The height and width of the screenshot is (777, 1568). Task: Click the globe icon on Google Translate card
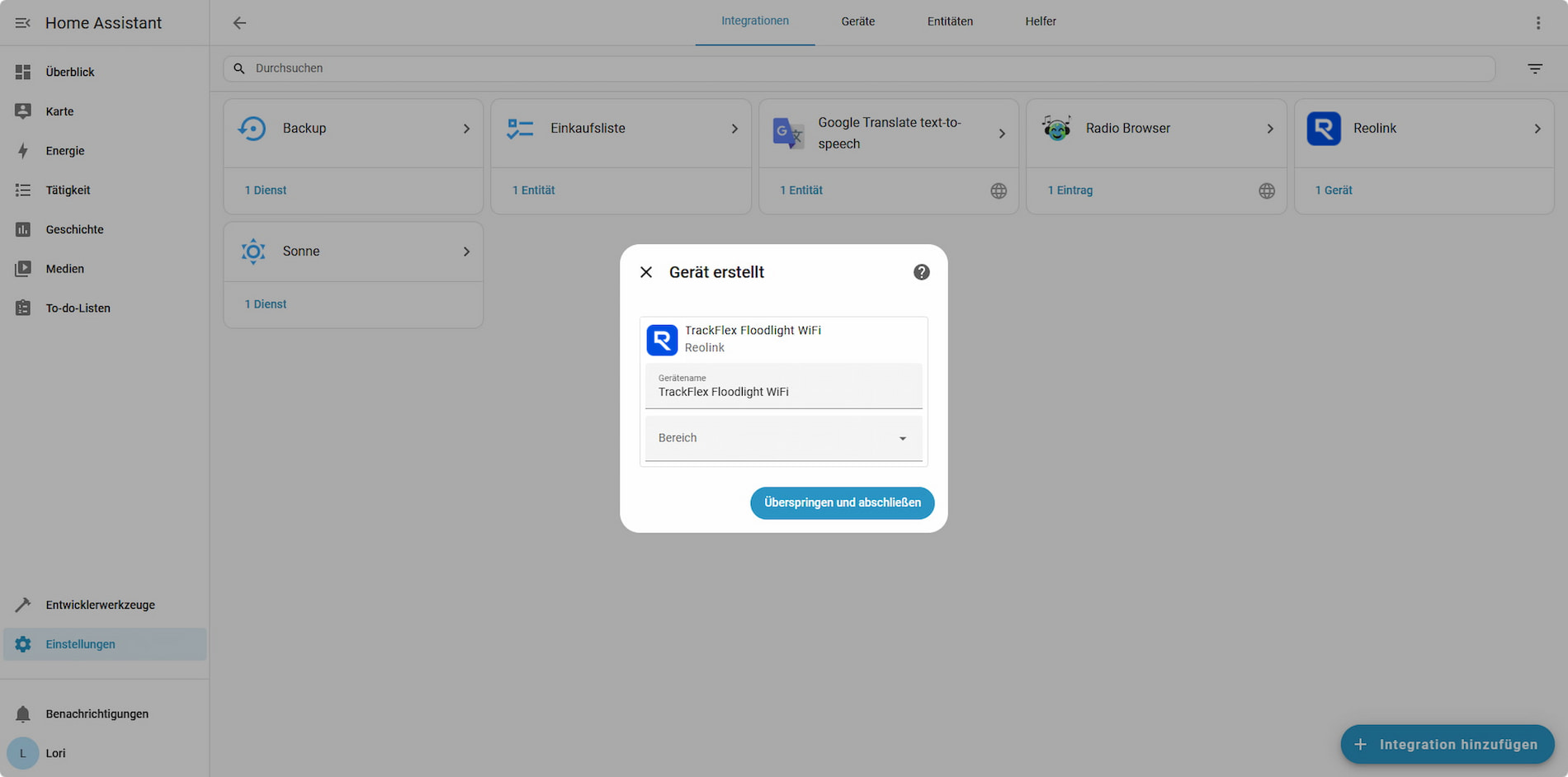coord(999,191)
